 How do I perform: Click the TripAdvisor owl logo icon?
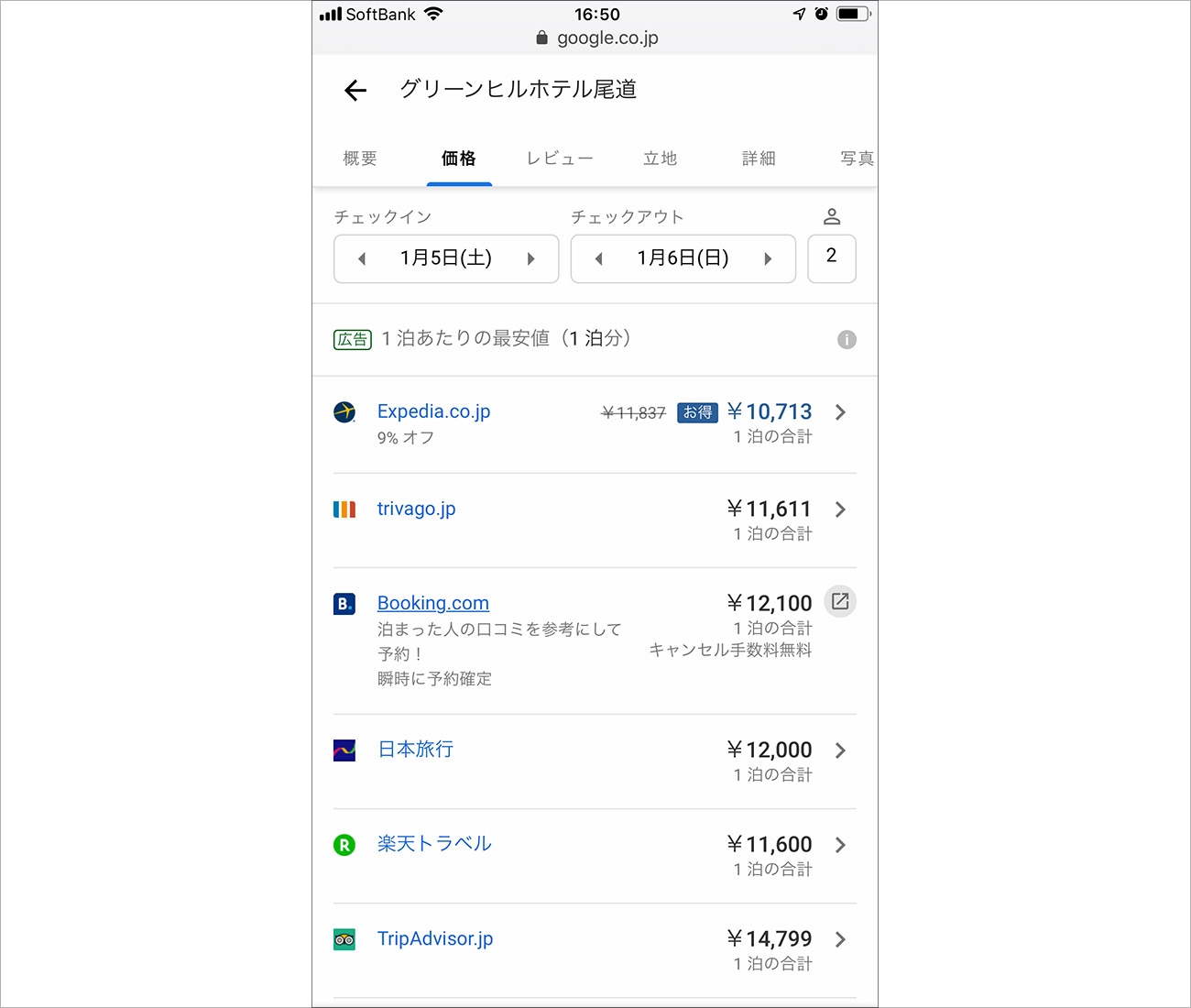[344, 939]
